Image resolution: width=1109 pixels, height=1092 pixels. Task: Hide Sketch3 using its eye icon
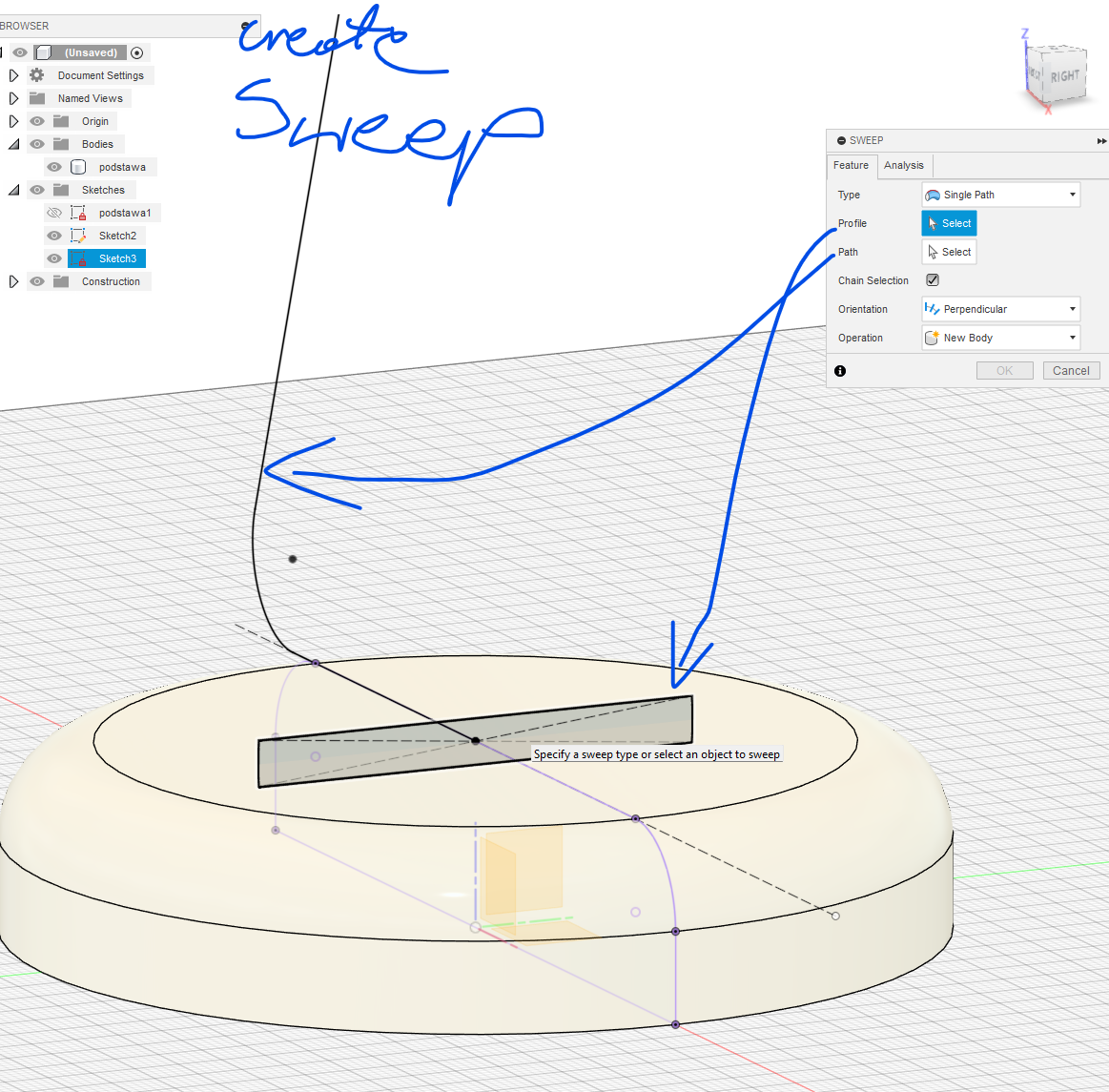54,258
